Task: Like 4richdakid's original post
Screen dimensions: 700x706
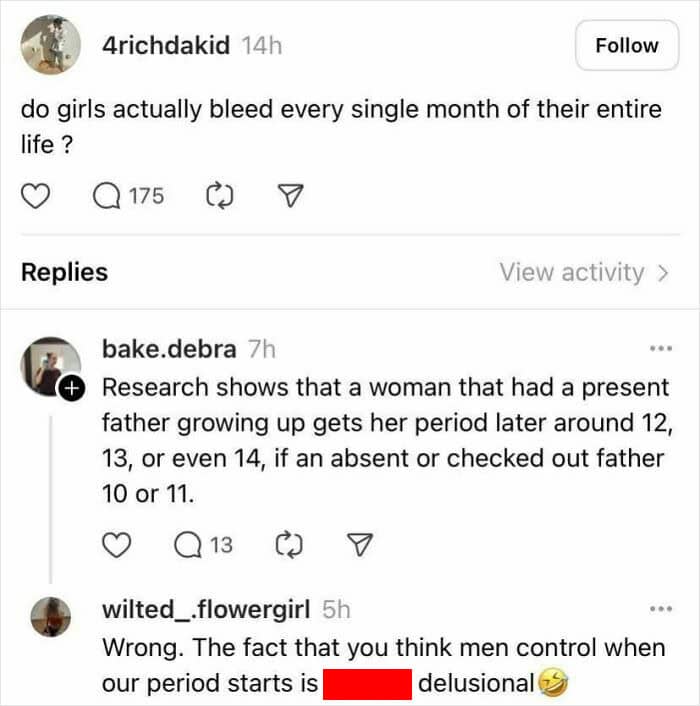Action: pos(36,196)
